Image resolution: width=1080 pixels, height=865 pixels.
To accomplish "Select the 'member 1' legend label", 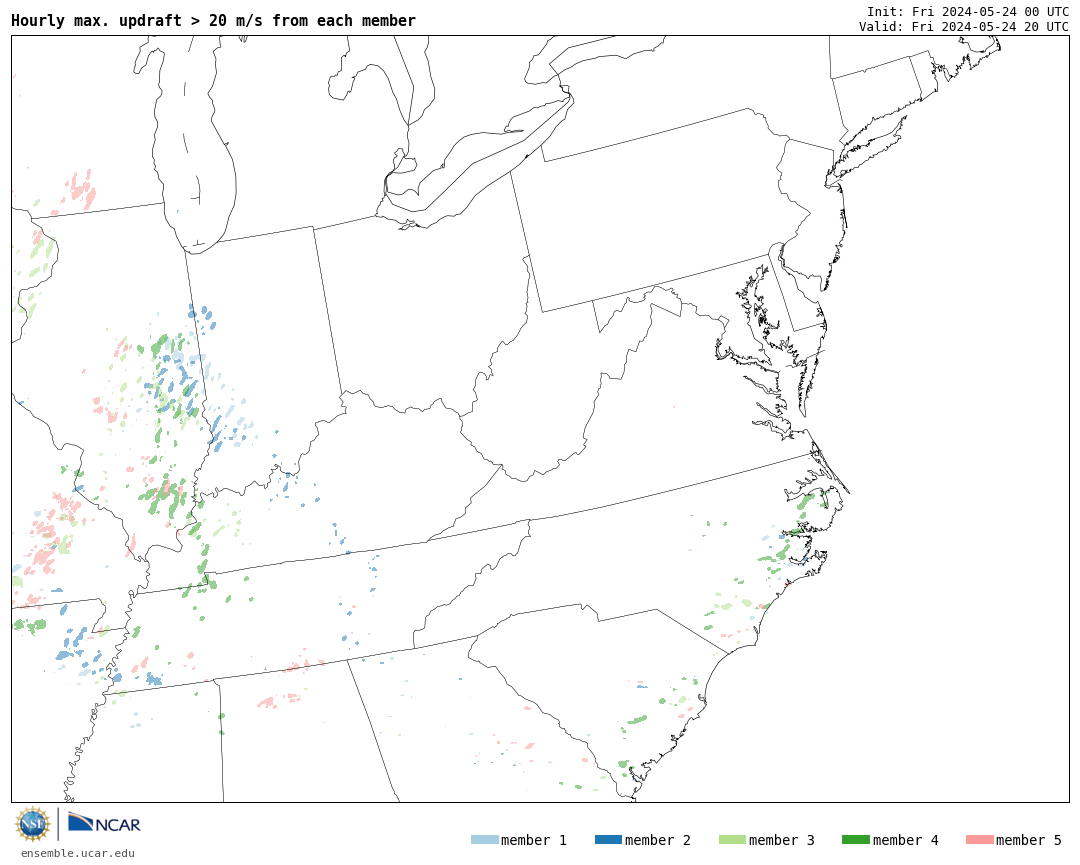I will [x=534, y=840].
